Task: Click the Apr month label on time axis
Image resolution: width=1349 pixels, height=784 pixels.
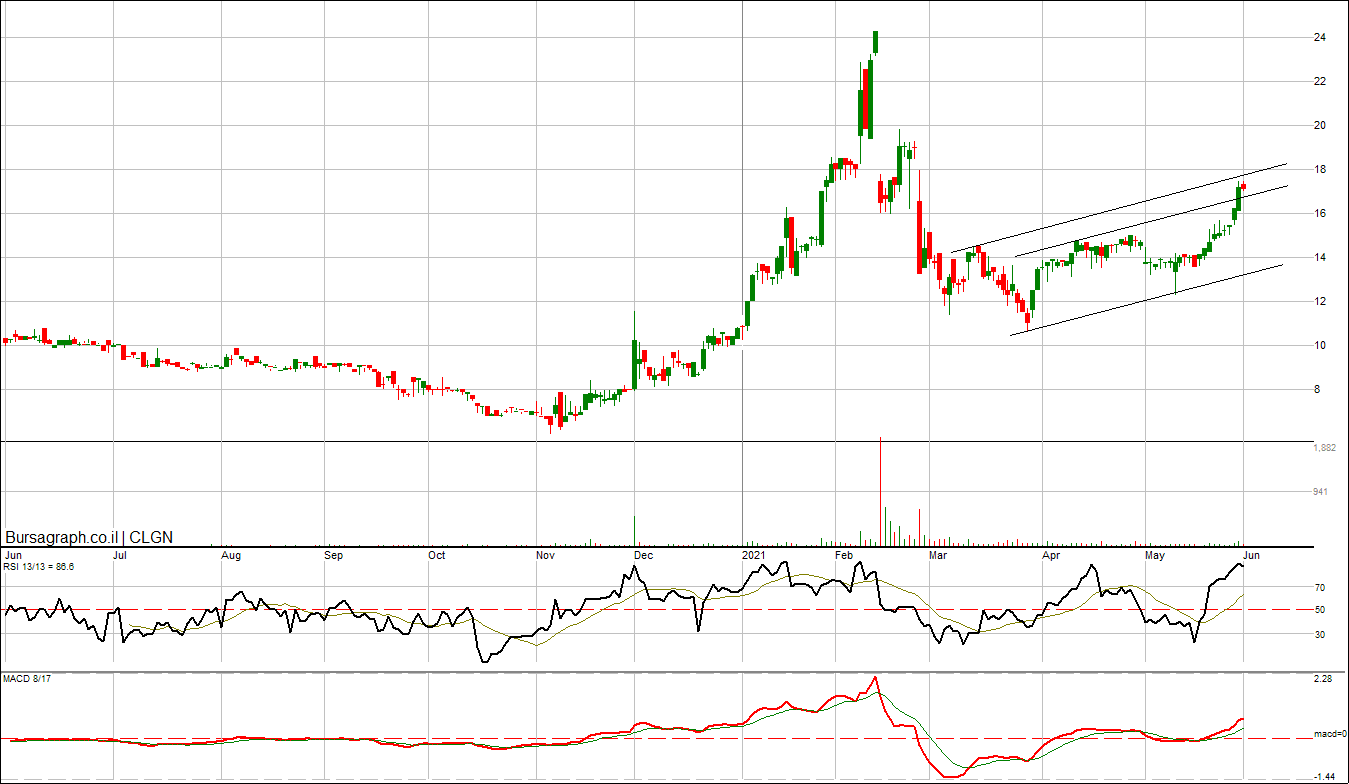Action: 1051,554
